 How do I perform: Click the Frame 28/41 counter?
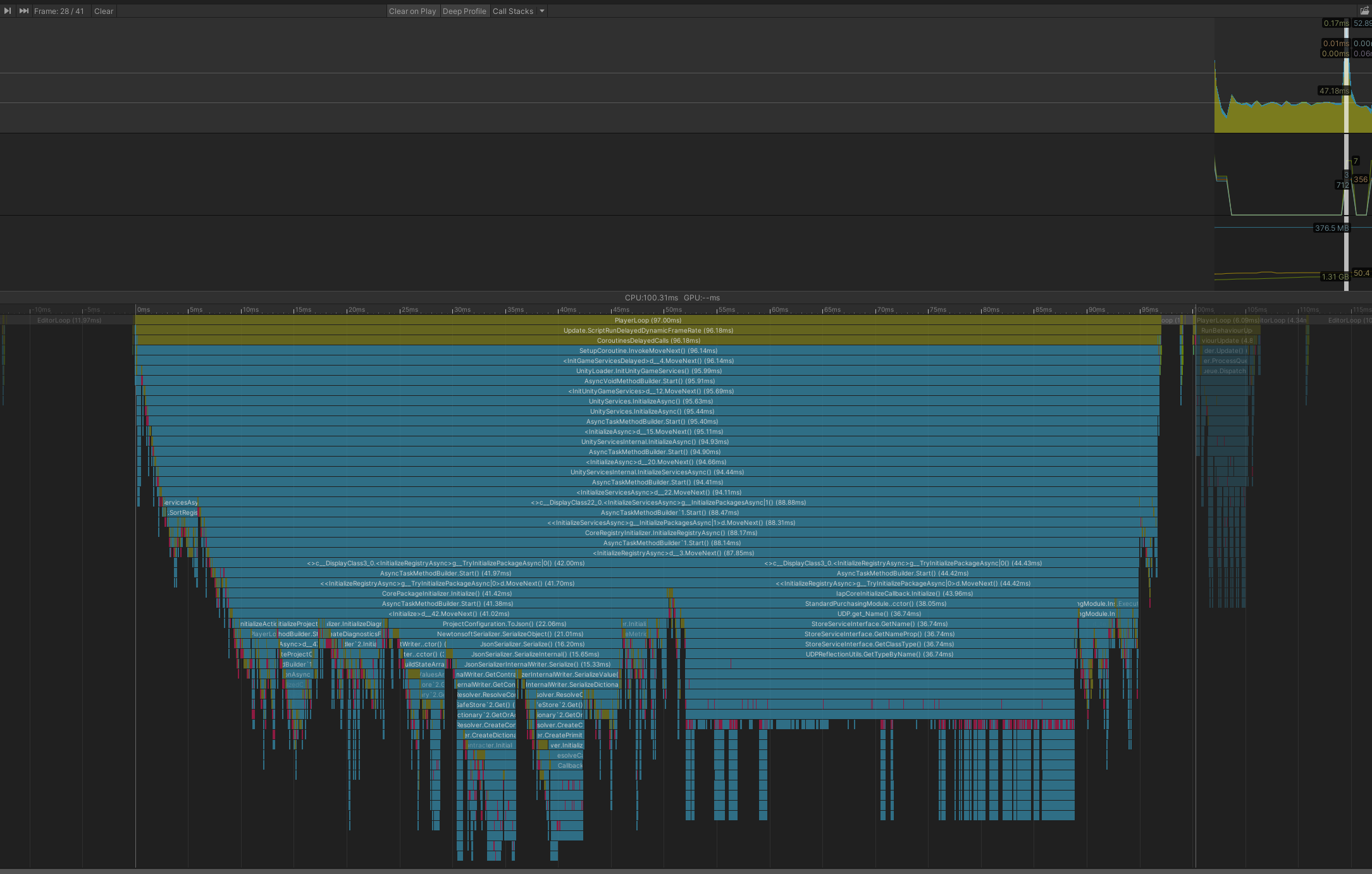coord(60,10)
